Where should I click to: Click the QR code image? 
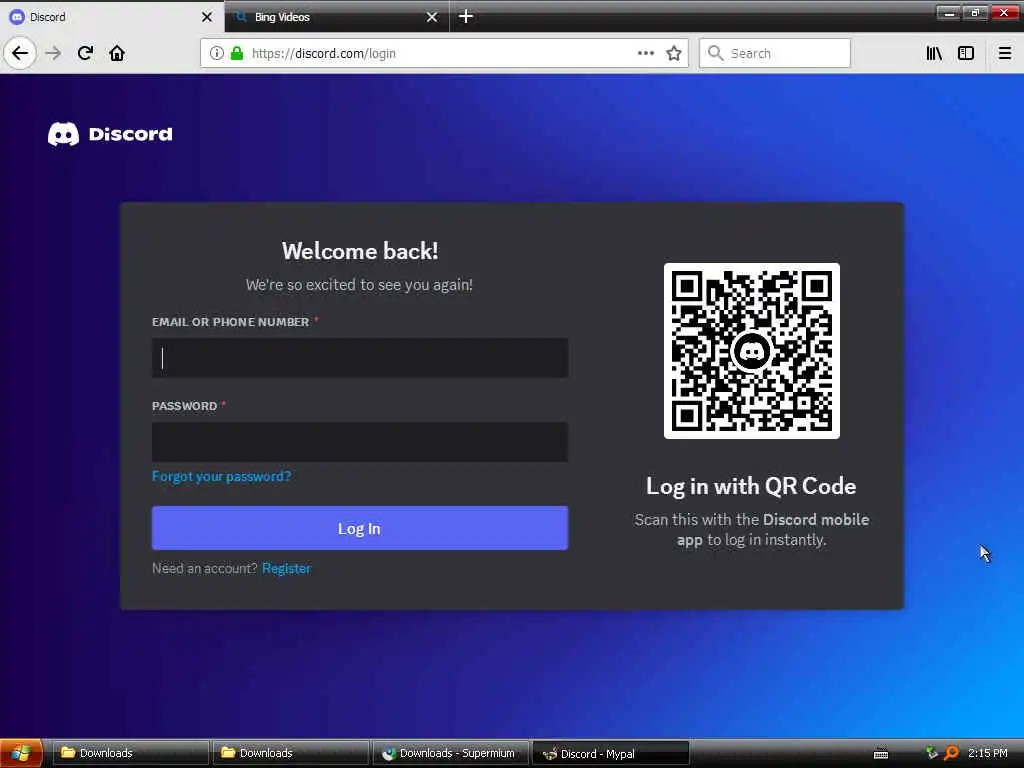coord(752,351)
